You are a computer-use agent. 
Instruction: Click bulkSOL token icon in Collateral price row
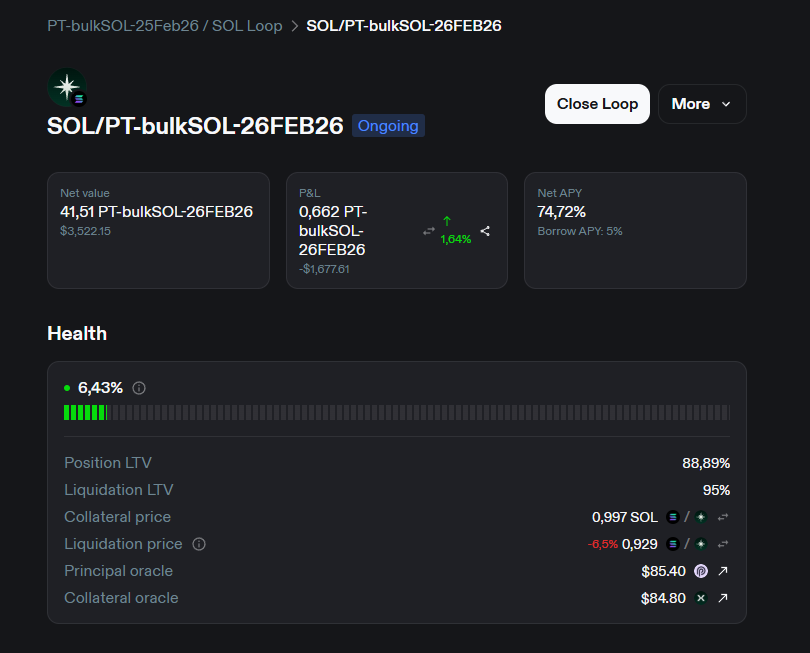click(x=701, y=517)
